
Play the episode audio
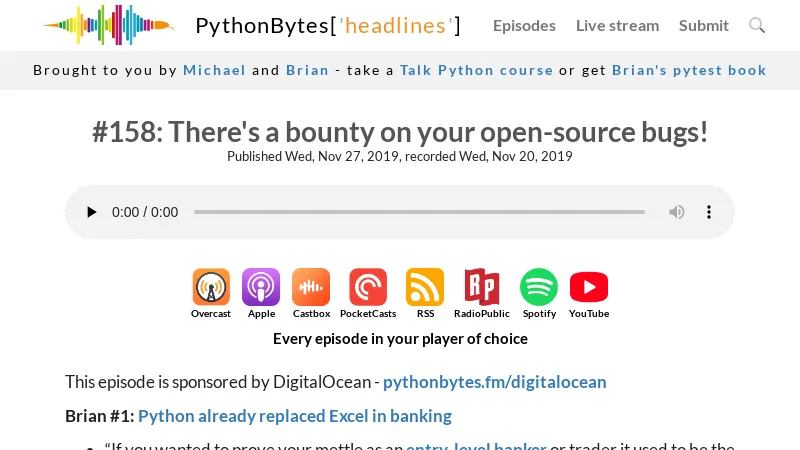point(92,212)
